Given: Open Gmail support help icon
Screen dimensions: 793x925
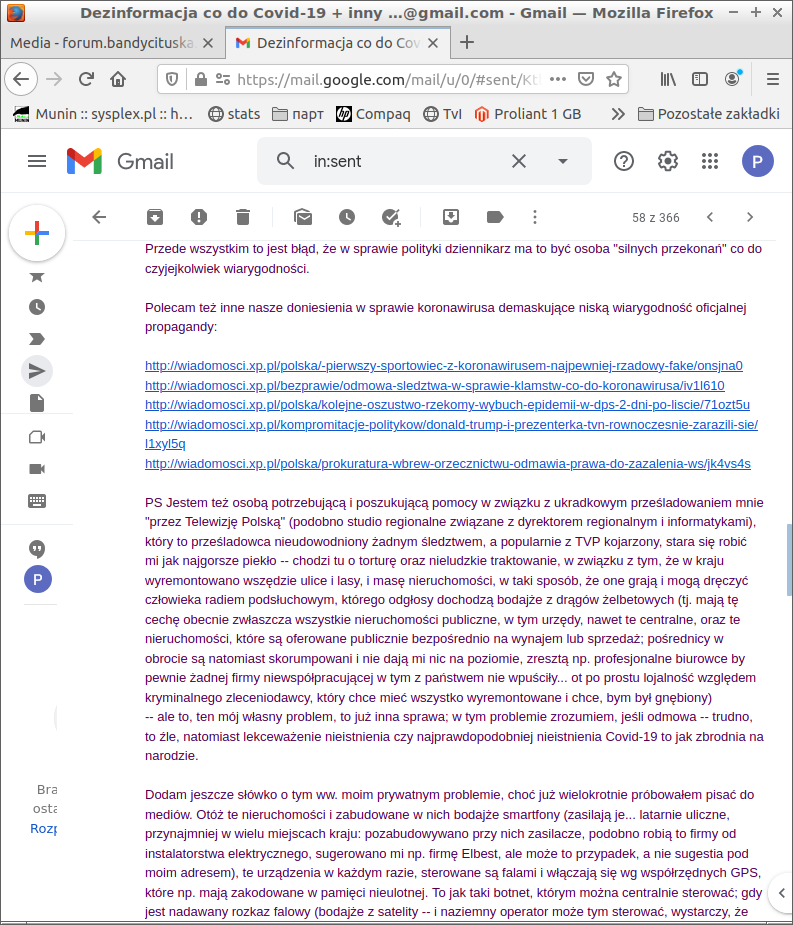Looking at the screenshot, I should [x=624, y=161].
